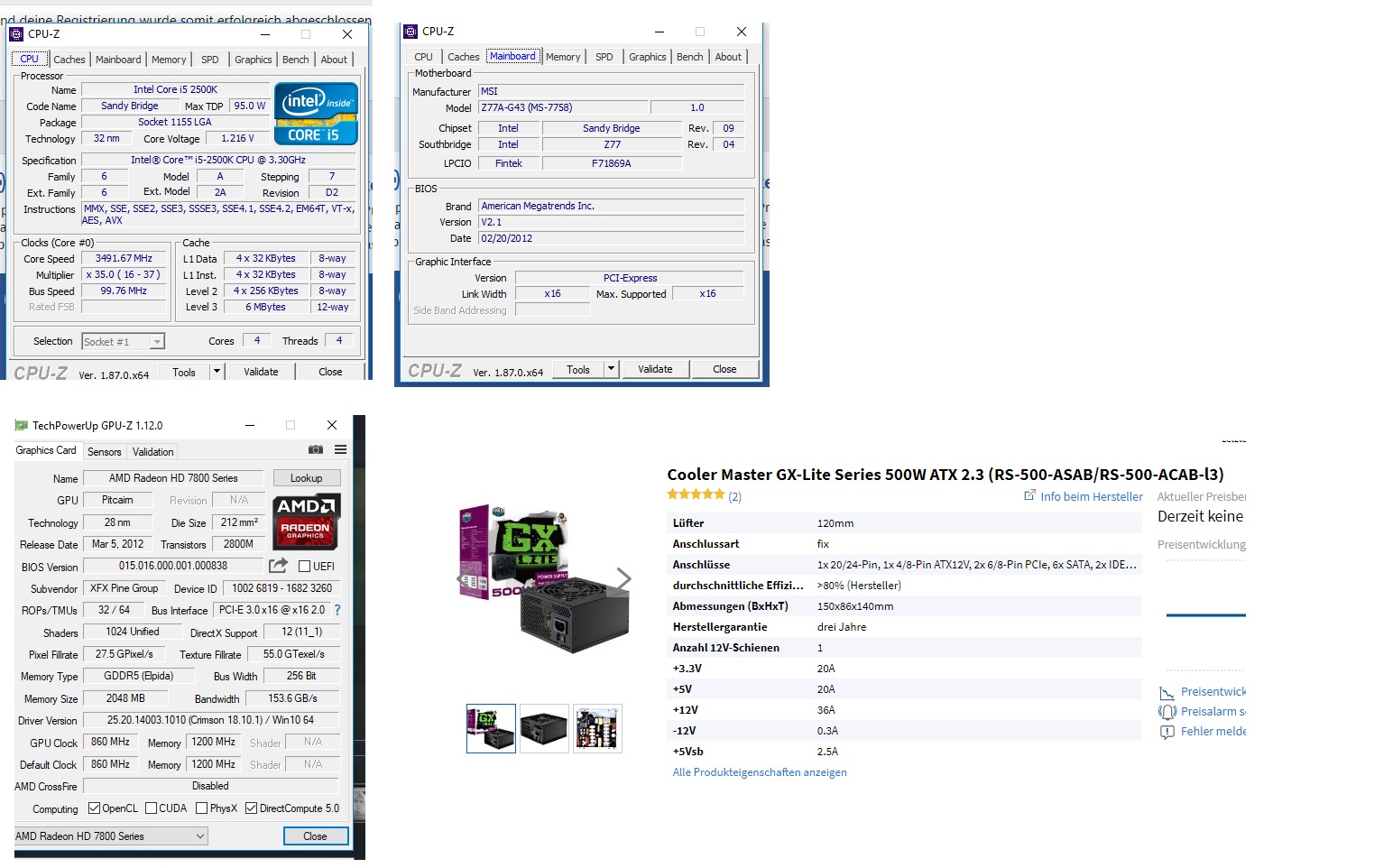
Task: Click Validate in the left CPU-Z window
Action: coord(261,372)
